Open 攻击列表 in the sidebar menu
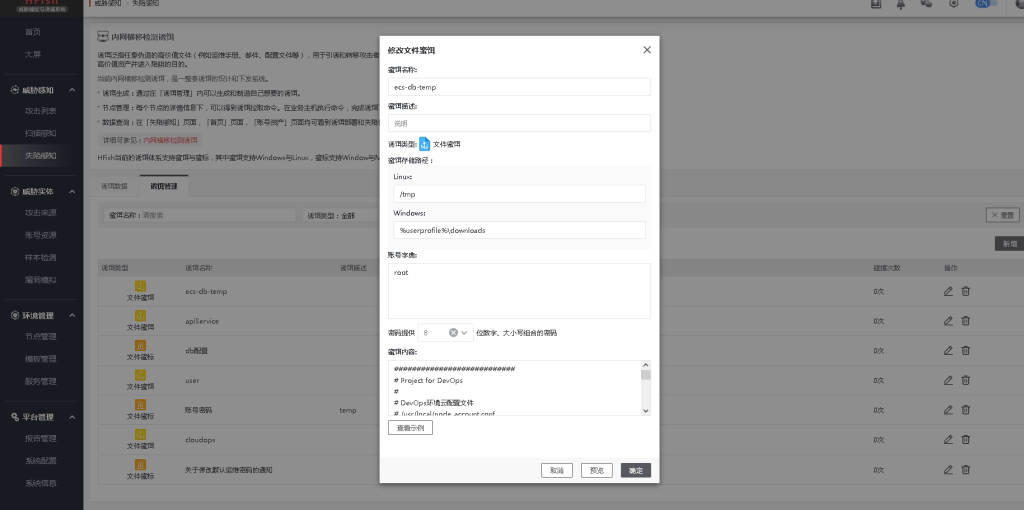 [x=41, y=111]
